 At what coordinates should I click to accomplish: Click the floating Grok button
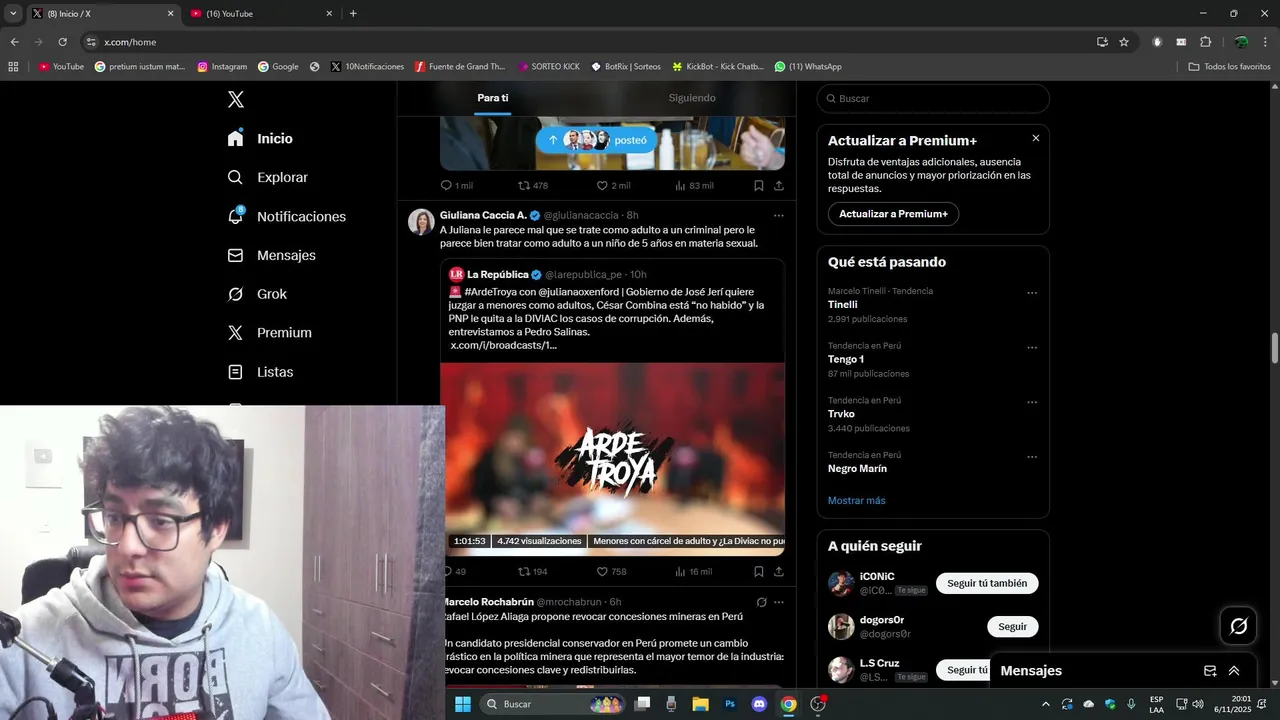1238,626
